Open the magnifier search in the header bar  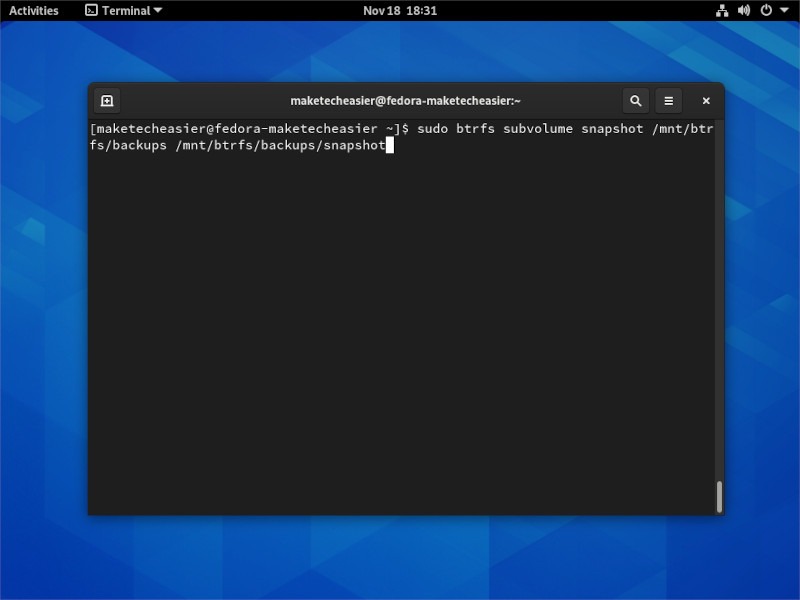(636, 100)
